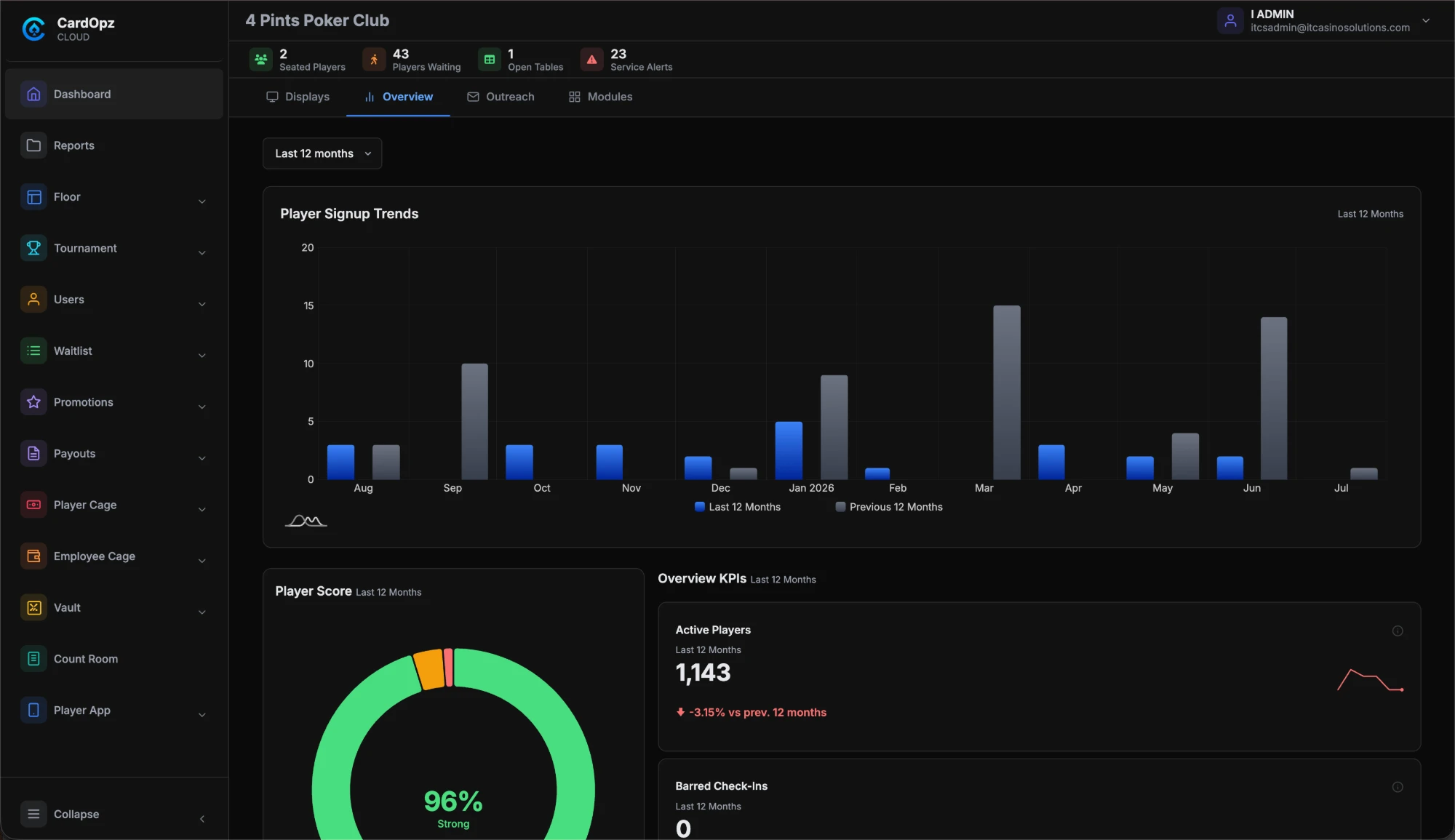Click the itcsadmin email address
This screenshot has height=840, width=1455.
(x=1330, y=28)
